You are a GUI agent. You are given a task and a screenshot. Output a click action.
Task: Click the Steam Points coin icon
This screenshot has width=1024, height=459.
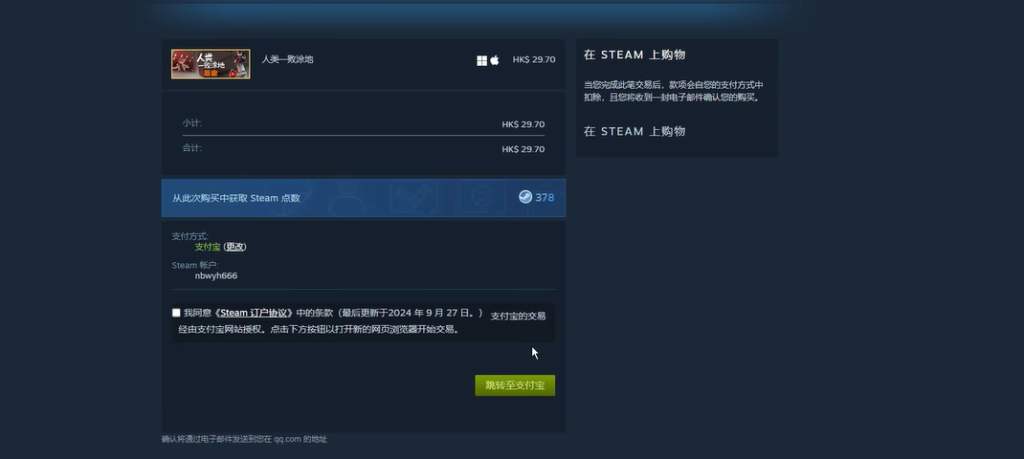click(x=525, y=197)
